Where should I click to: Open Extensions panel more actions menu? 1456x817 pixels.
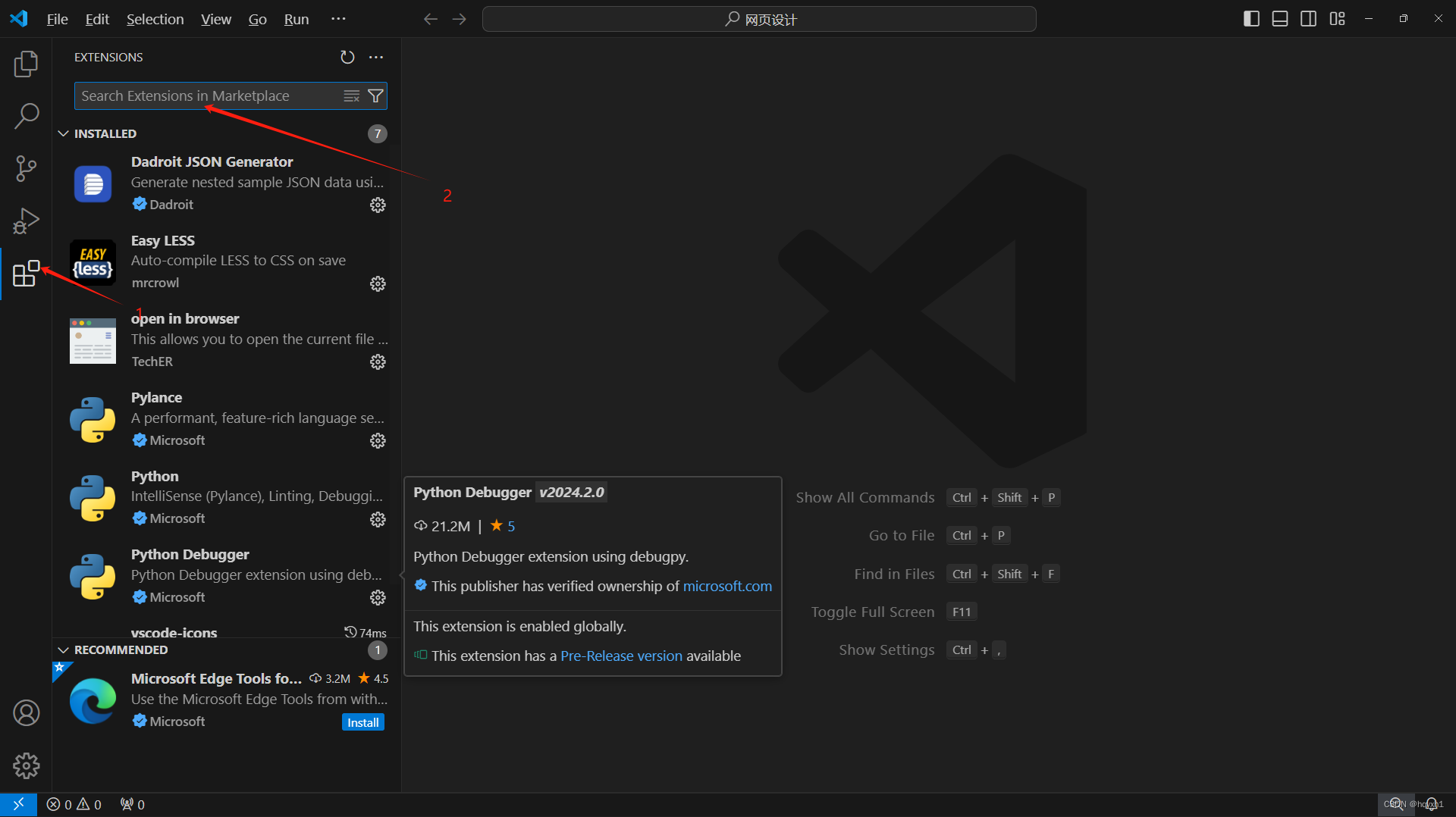(x=376, y=58)
